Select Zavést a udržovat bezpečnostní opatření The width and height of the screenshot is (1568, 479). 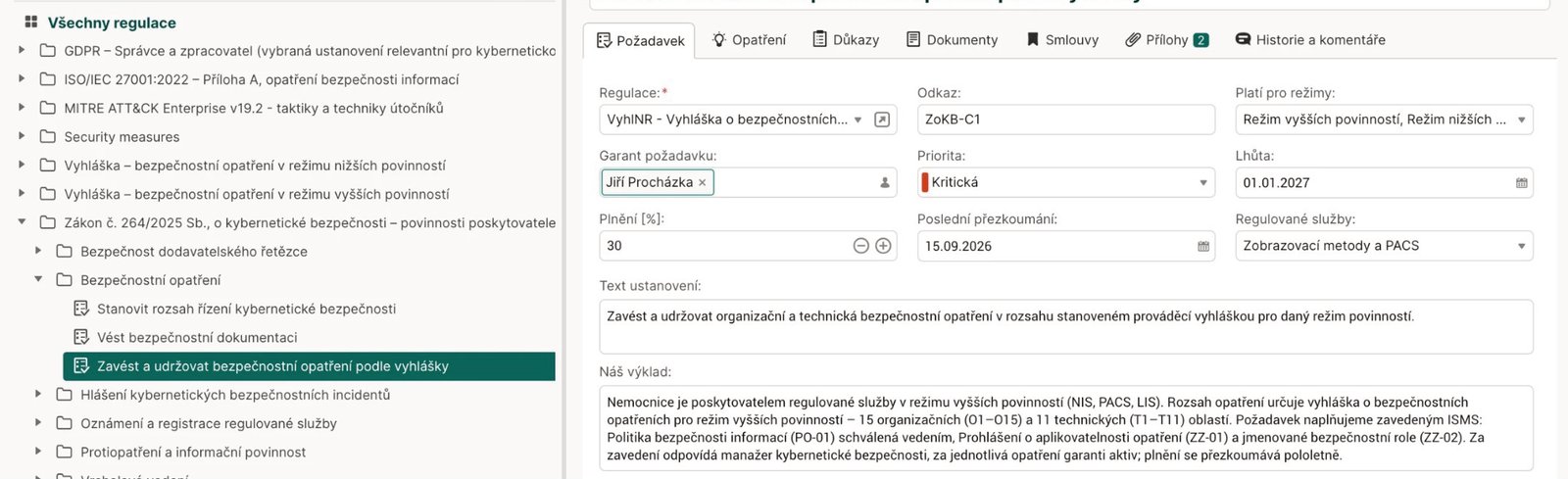click(x=309, y=365)
